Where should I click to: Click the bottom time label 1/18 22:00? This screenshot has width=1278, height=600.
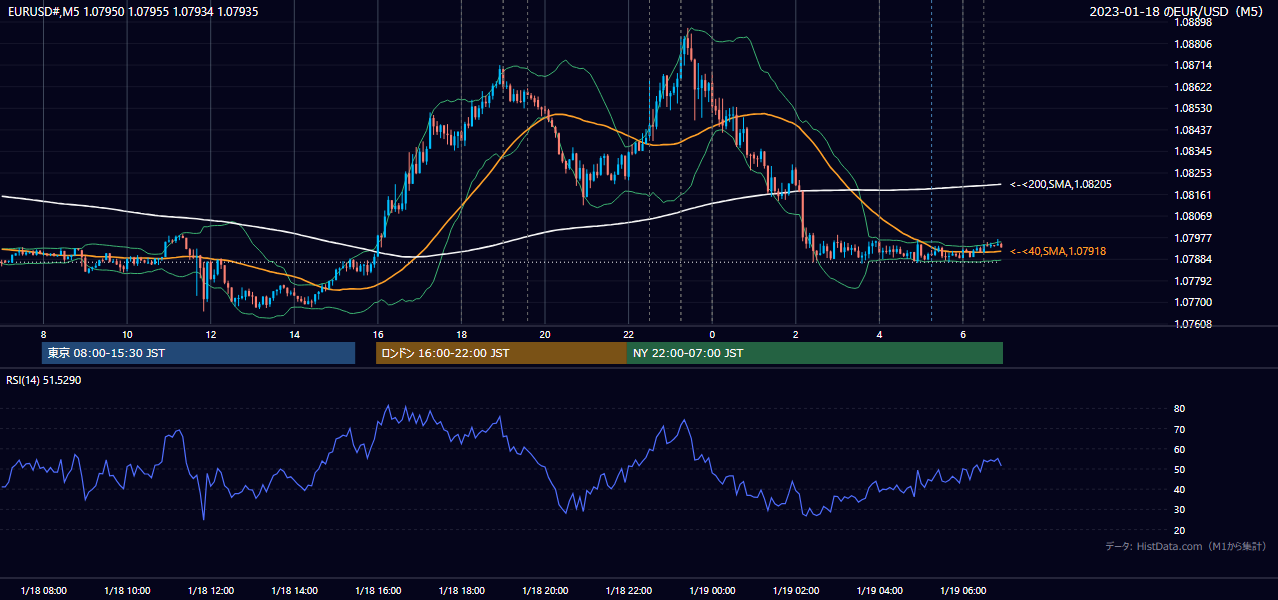(x=628, y=591)
